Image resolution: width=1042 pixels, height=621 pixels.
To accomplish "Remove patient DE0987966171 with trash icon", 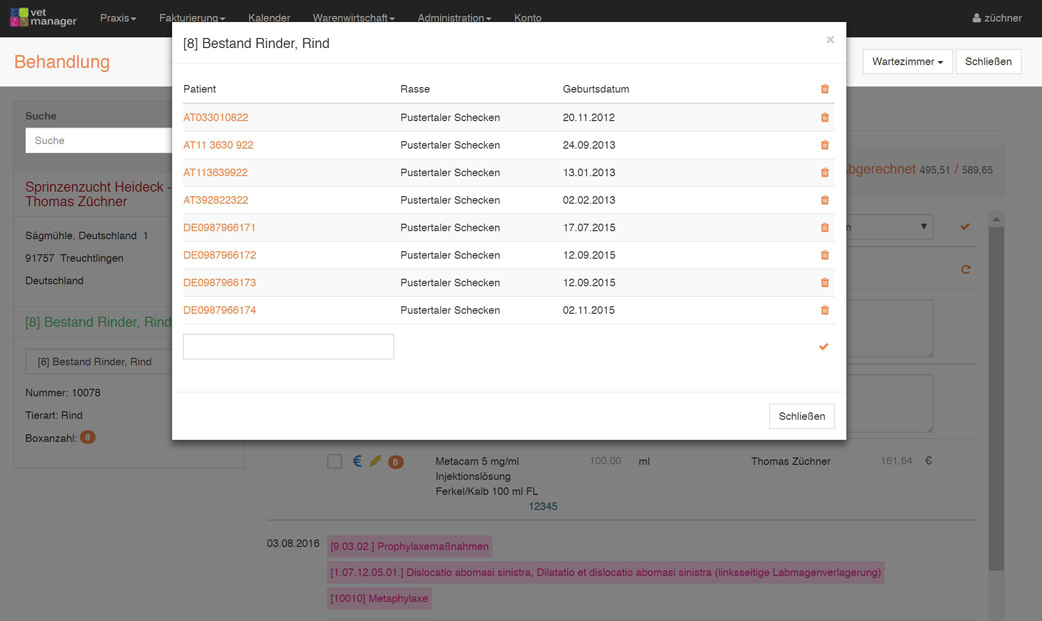I will [x=824, y=228].
